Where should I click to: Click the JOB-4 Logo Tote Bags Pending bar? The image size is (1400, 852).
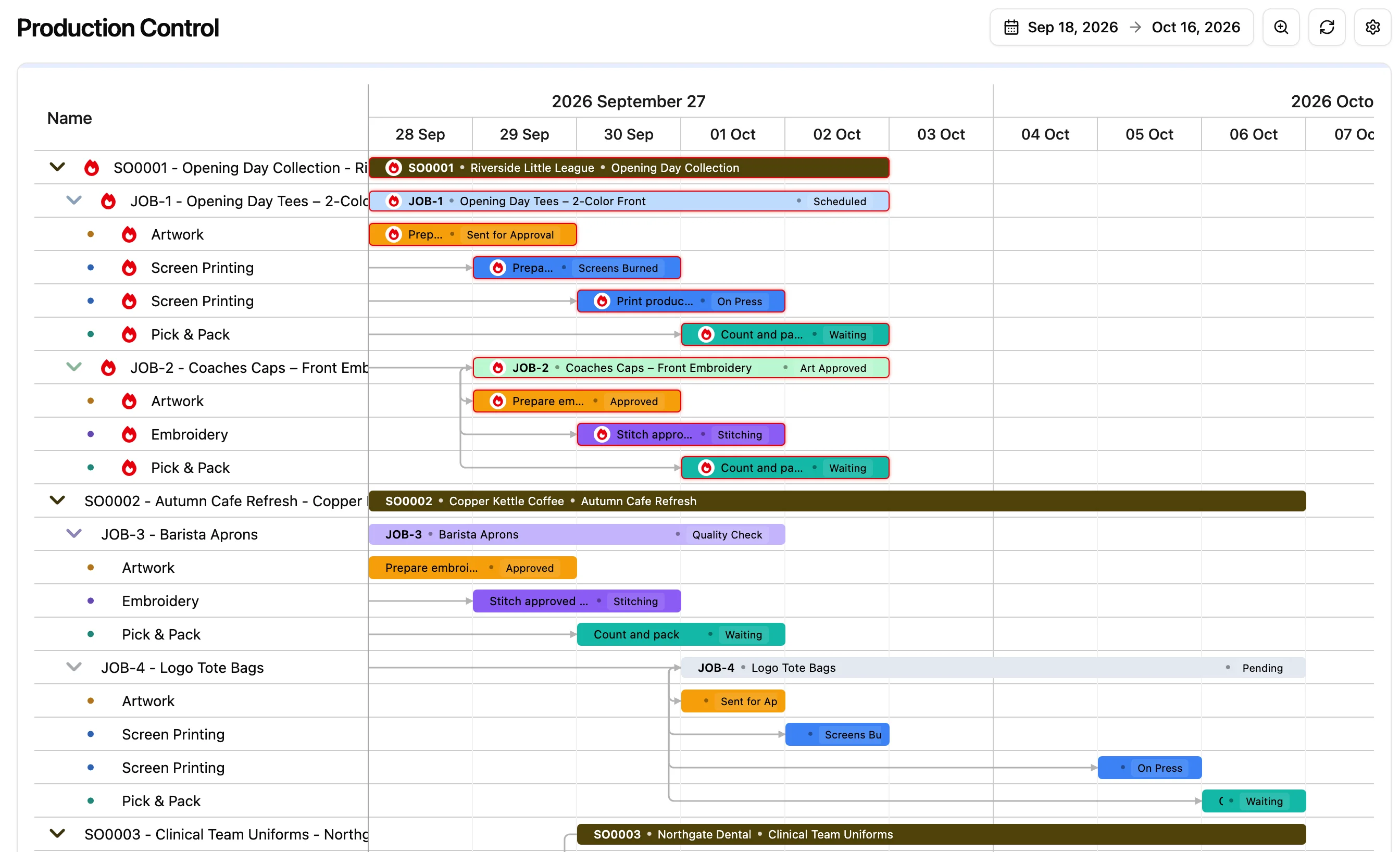point(993,668)
